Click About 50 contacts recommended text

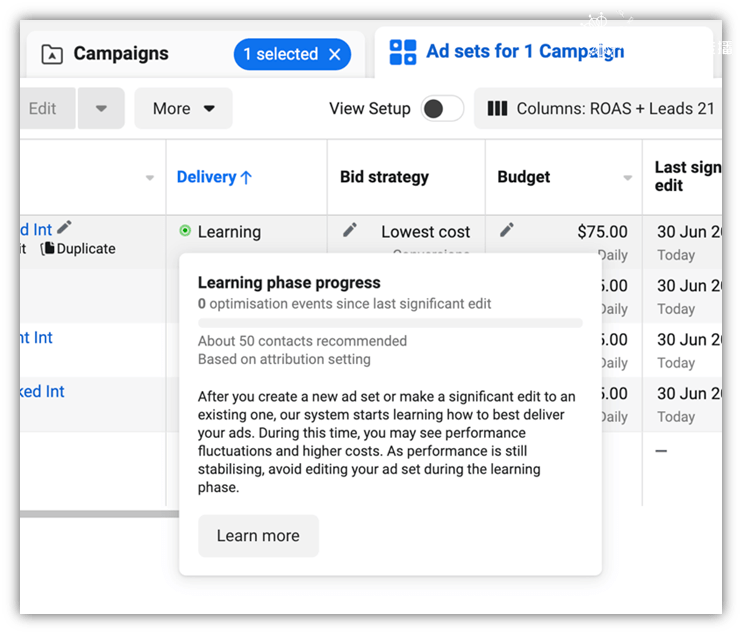click(302, 341)
